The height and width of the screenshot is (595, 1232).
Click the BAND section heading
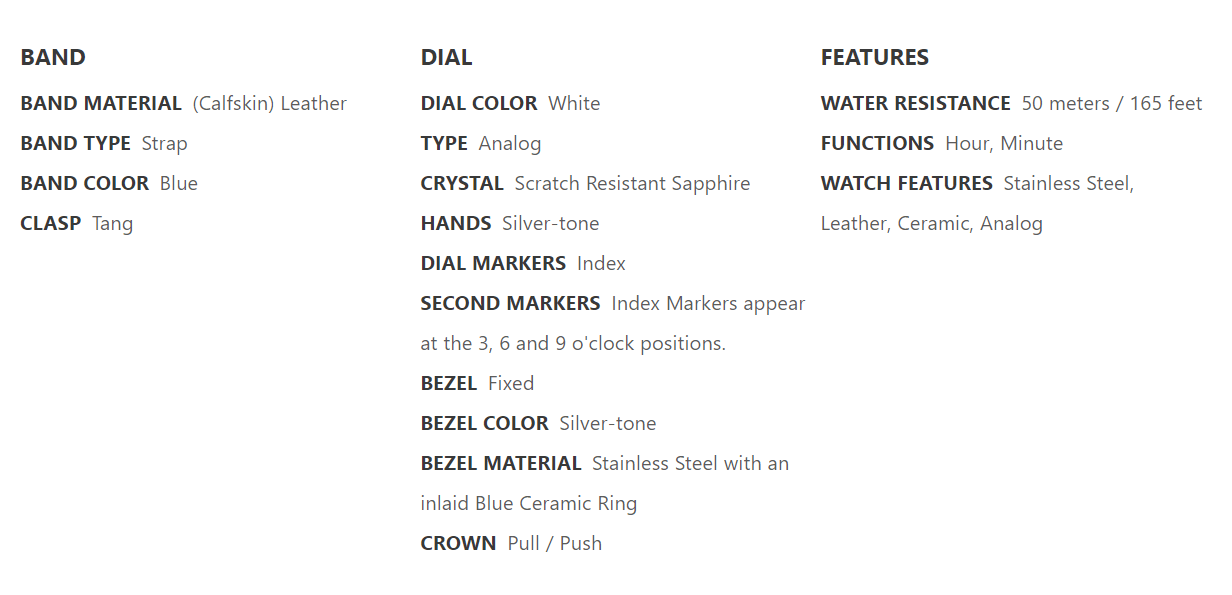coord(53,57)
